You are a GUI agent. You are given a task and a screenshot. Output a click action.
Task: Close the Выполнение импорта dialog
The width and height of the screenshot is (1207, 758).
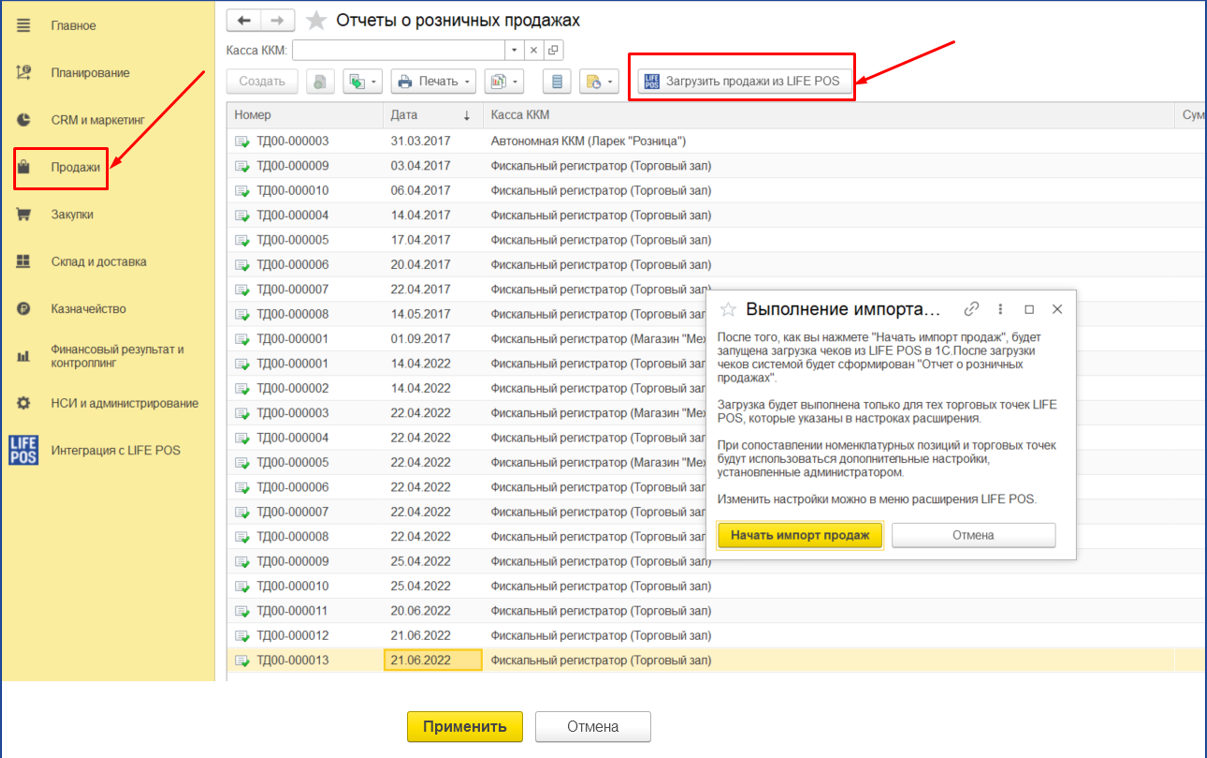click(1057, 309)
